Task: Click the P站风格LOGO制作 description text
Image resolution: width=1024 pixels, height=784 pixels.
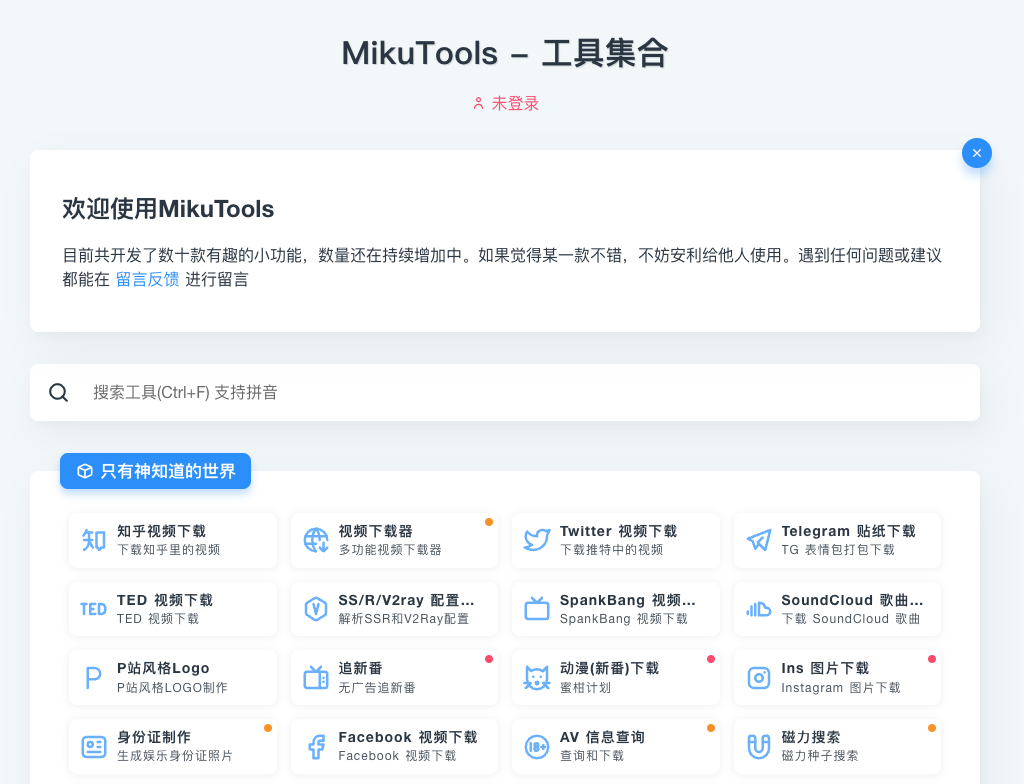Action: [172, 688]
